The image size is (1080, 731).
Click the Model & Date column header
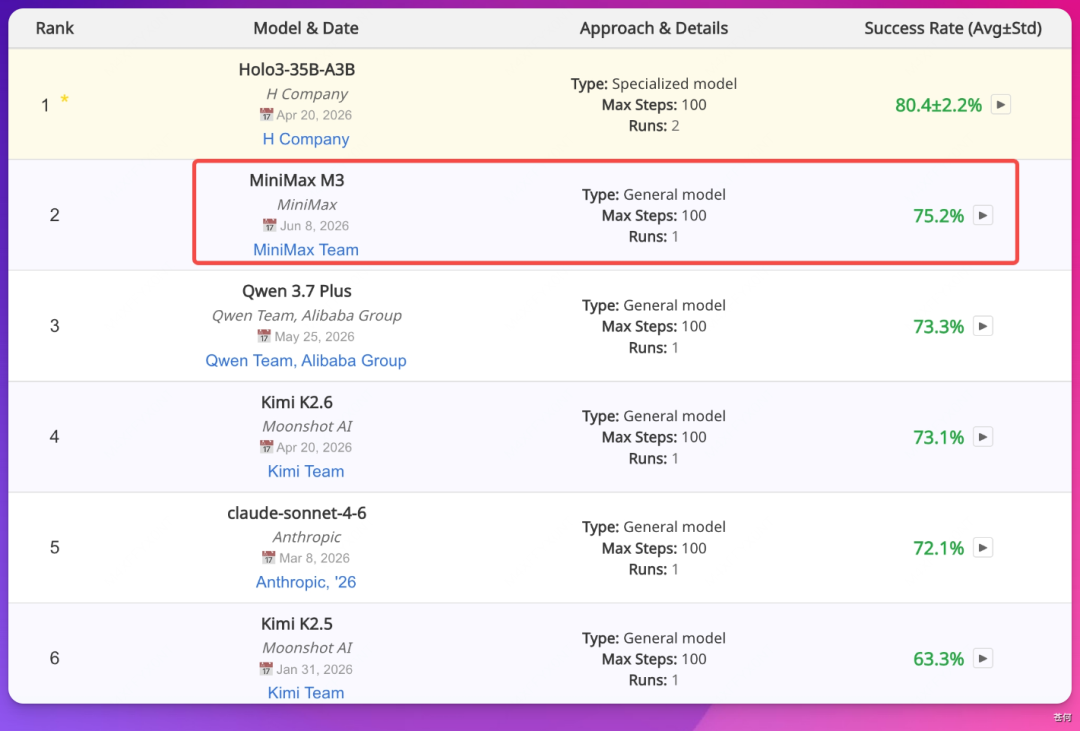point(306,28)
